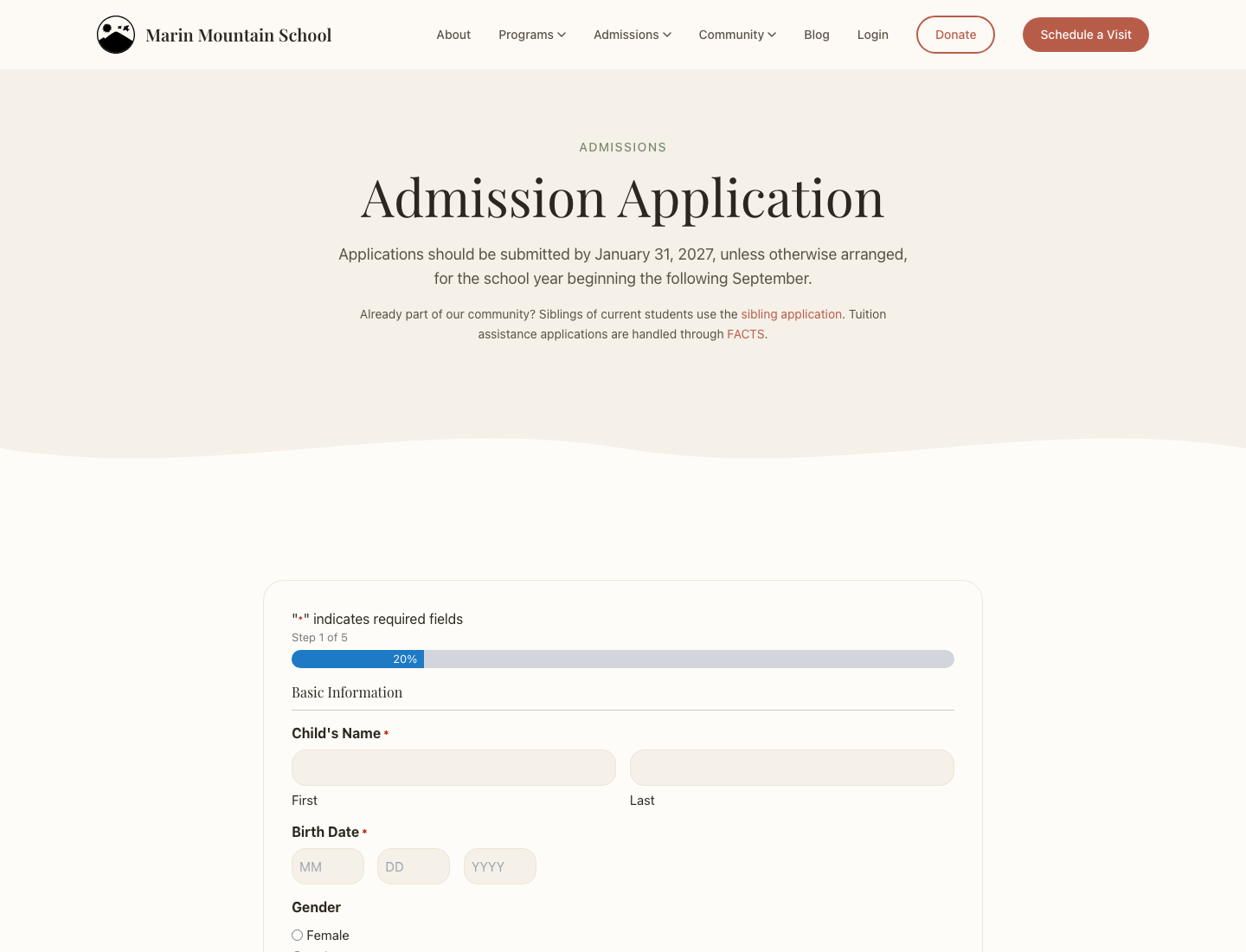Open the Login page
The image size is (1246, 952).
click(873, 35)
